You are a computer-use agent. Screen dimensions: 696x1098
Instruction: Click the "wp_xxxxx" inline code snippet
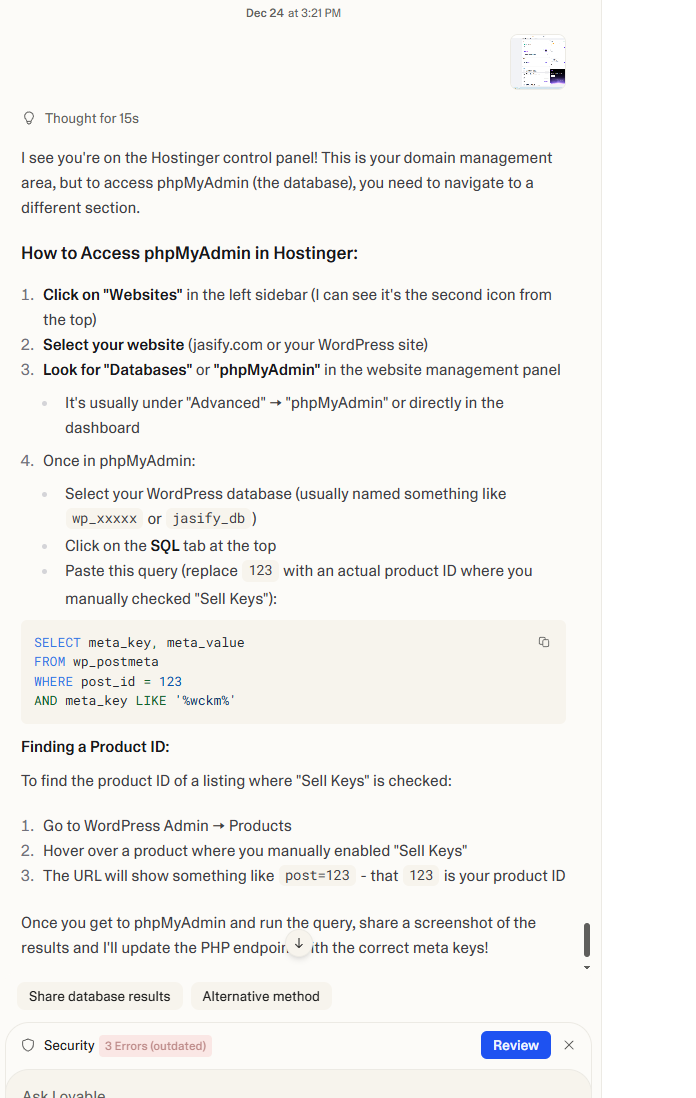point(104,519)
